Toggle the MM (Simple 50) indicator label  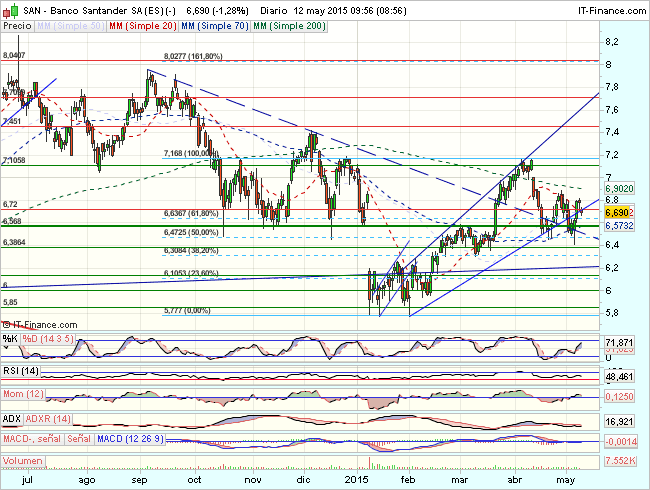[x=70, y=26]
